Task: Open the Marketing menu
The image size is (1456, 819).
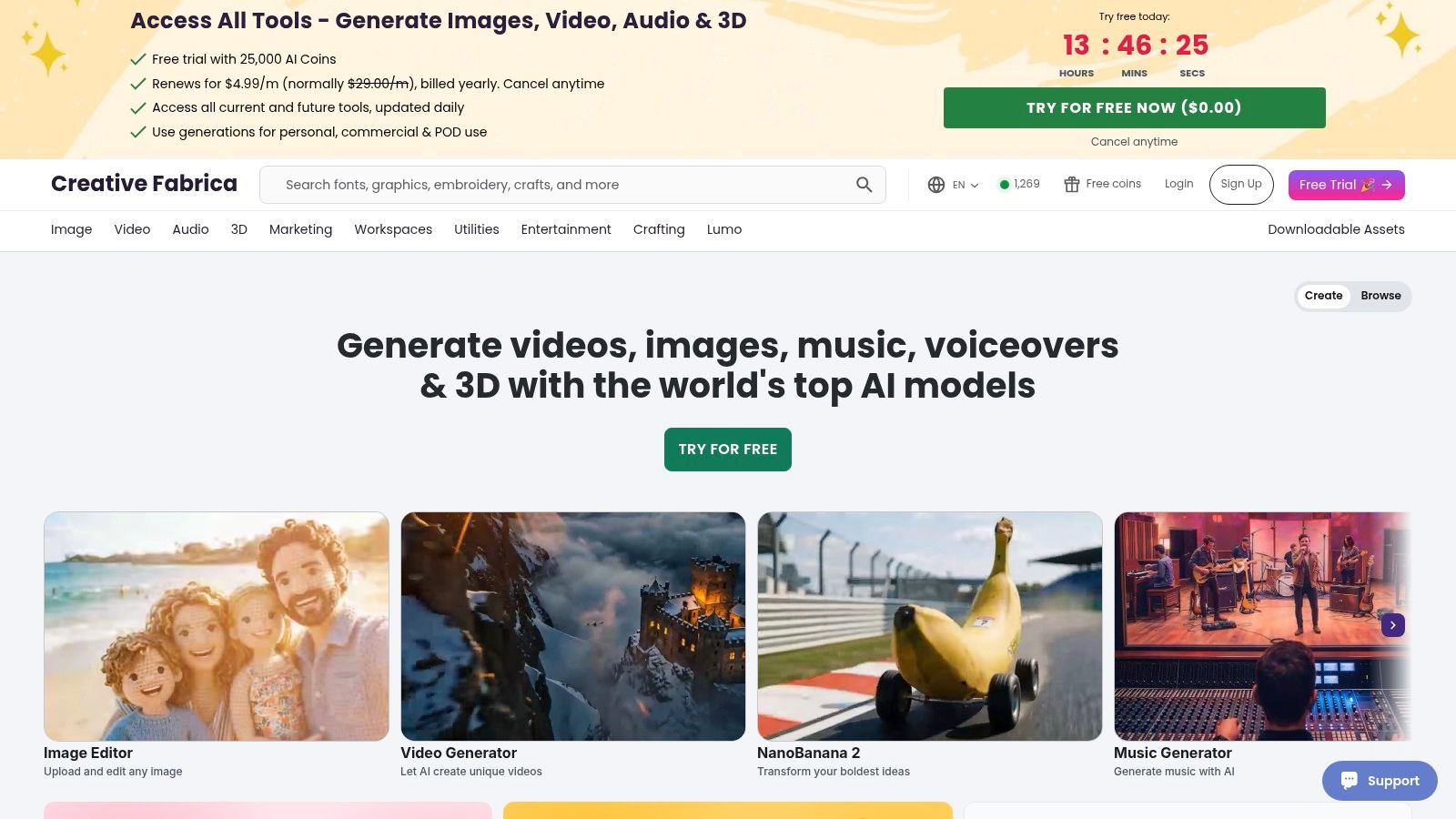Action: (x=300, y=229)
